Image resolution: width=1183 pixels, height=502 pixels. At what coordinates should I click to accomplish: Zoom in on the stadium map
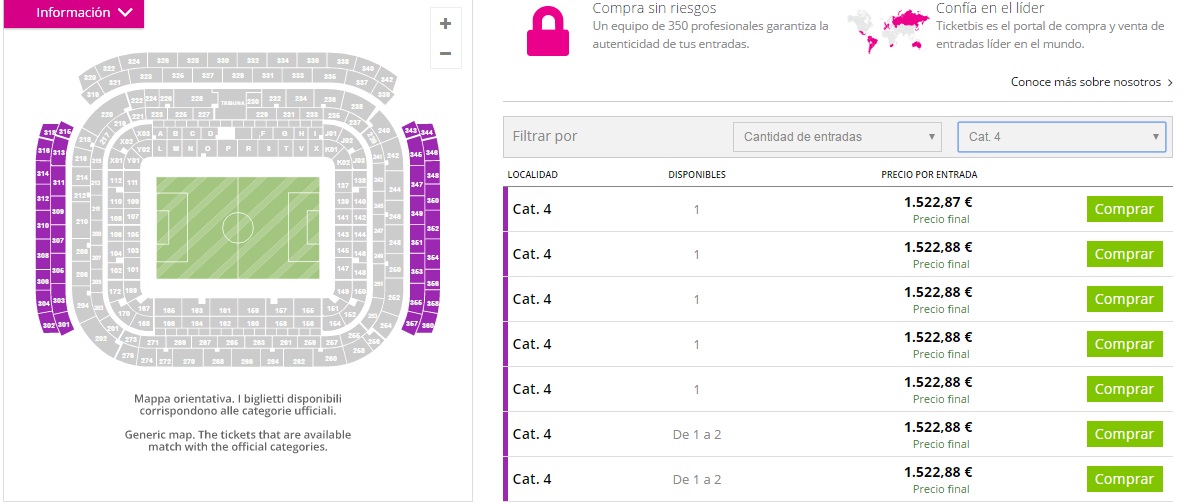445,24
